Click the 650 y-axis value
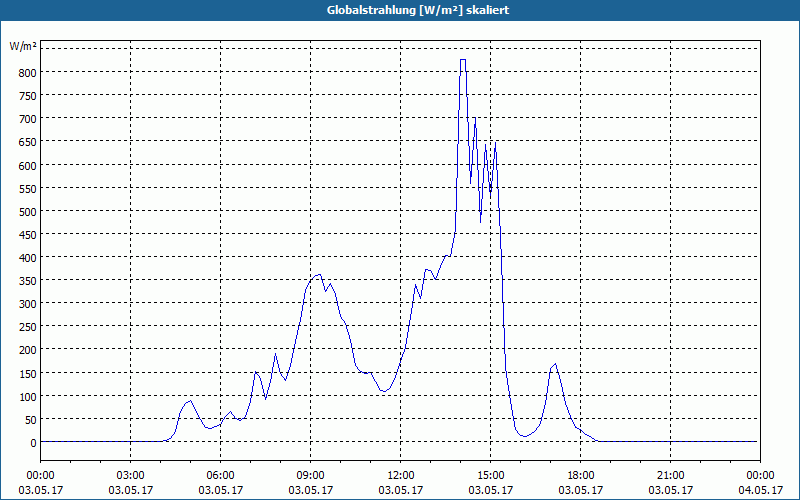The image size is (800, 500). click(28, 142)
